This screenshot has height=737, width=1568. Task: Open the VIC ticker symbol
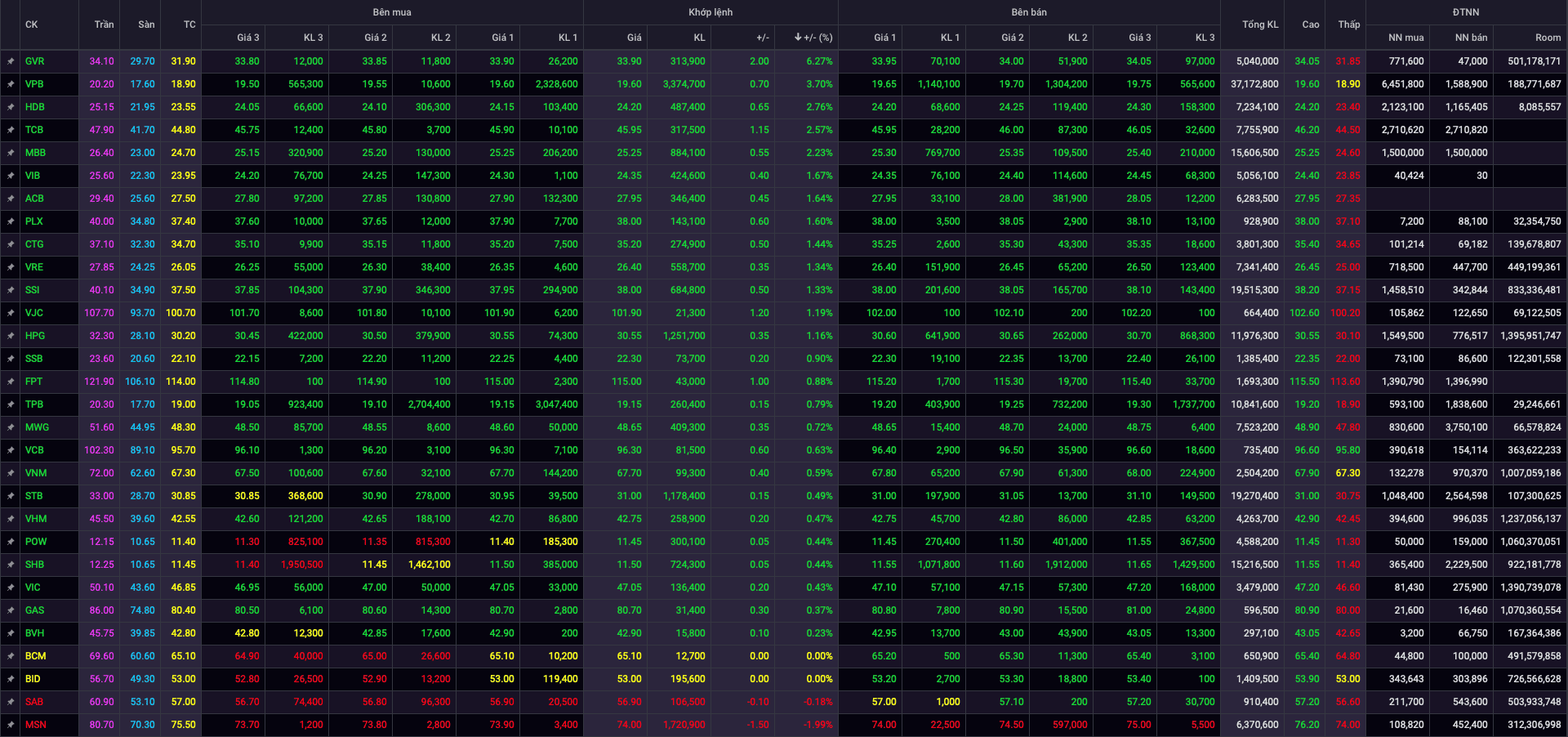33,587
